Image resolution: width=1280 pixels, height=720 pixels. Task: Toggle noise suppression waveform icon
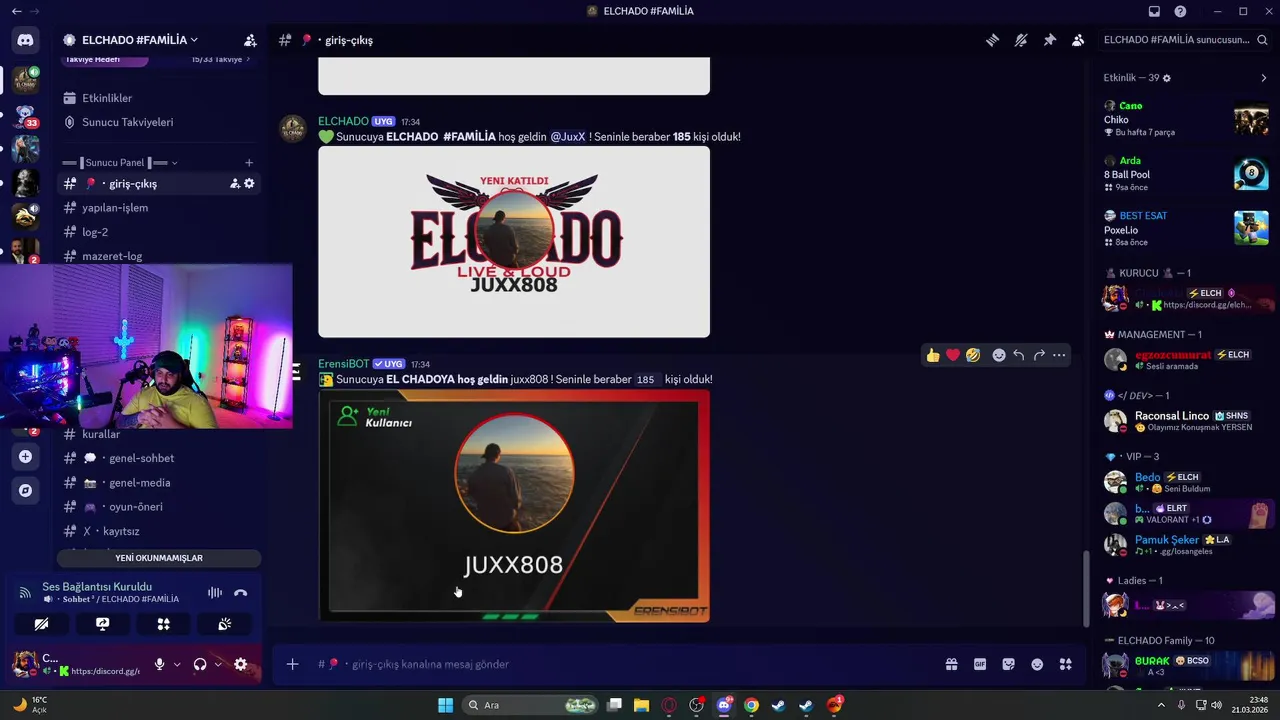tap(215, 593)
